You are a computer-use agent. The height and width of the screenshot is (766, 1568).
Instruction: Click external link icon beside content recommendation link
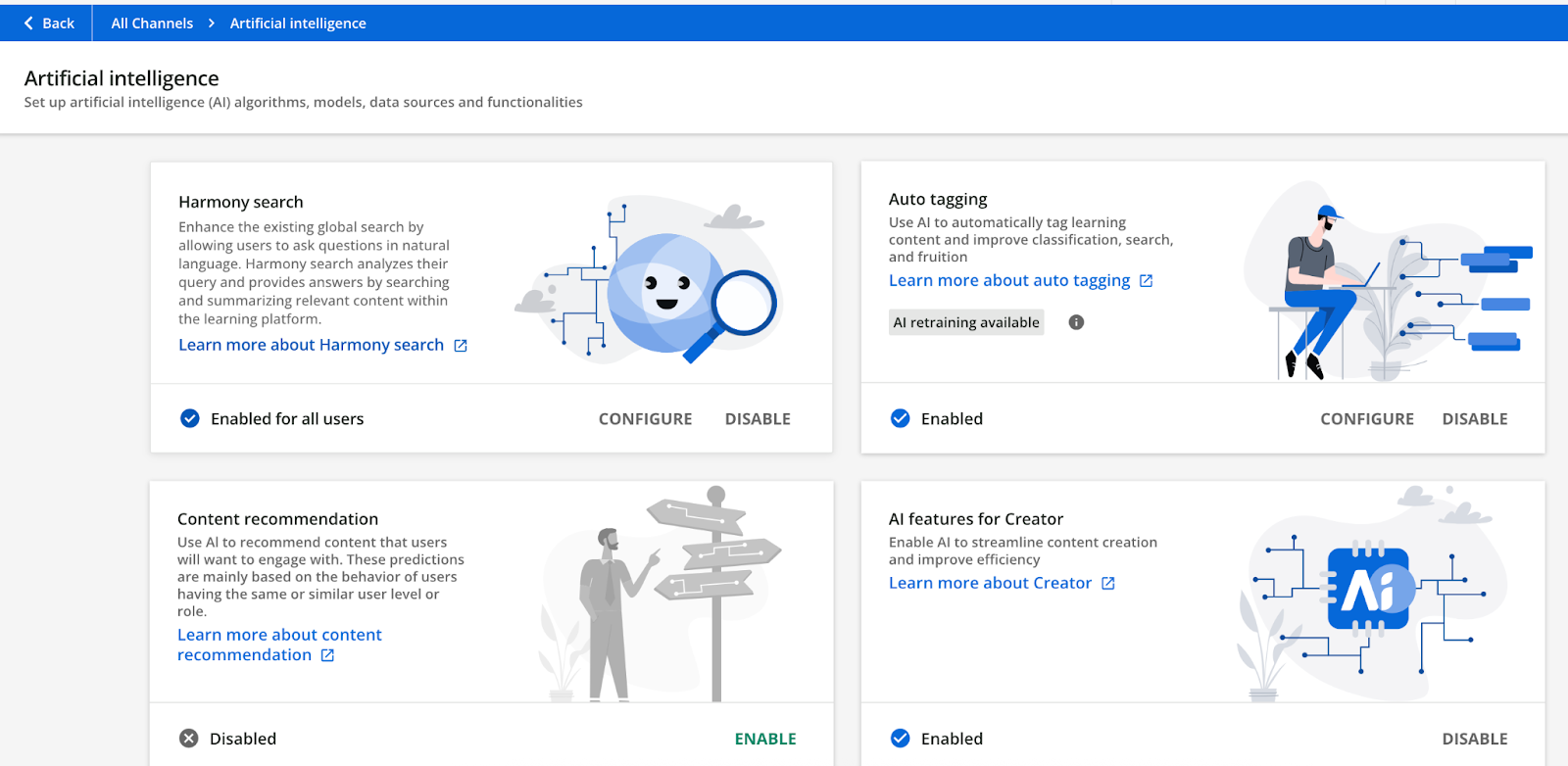coord(327,655)
